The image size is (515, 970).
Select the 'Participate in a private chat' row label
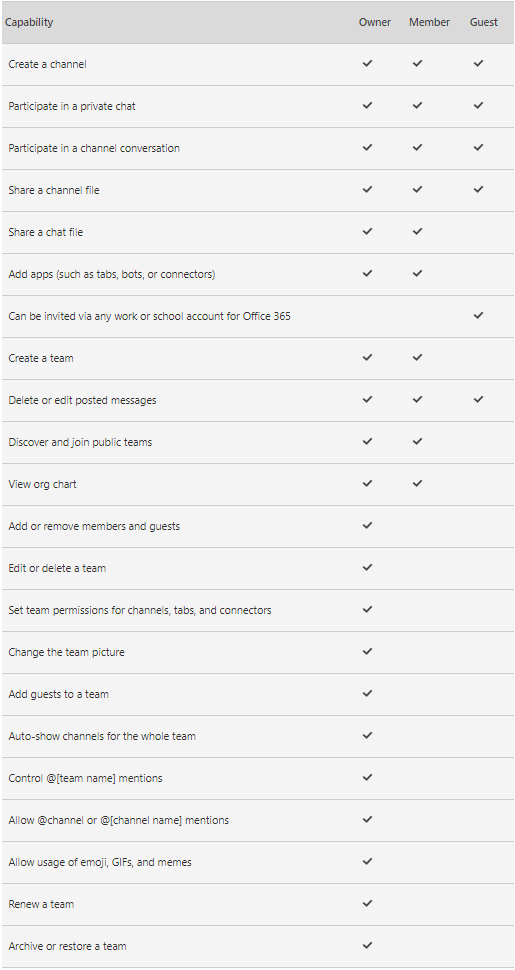(72, 106)
